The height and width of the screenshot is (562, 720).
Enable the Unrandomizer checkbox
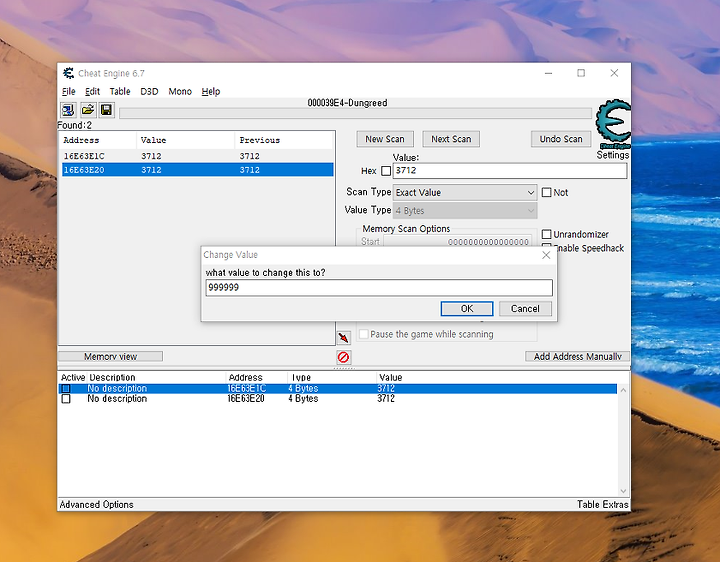point(546,234)
